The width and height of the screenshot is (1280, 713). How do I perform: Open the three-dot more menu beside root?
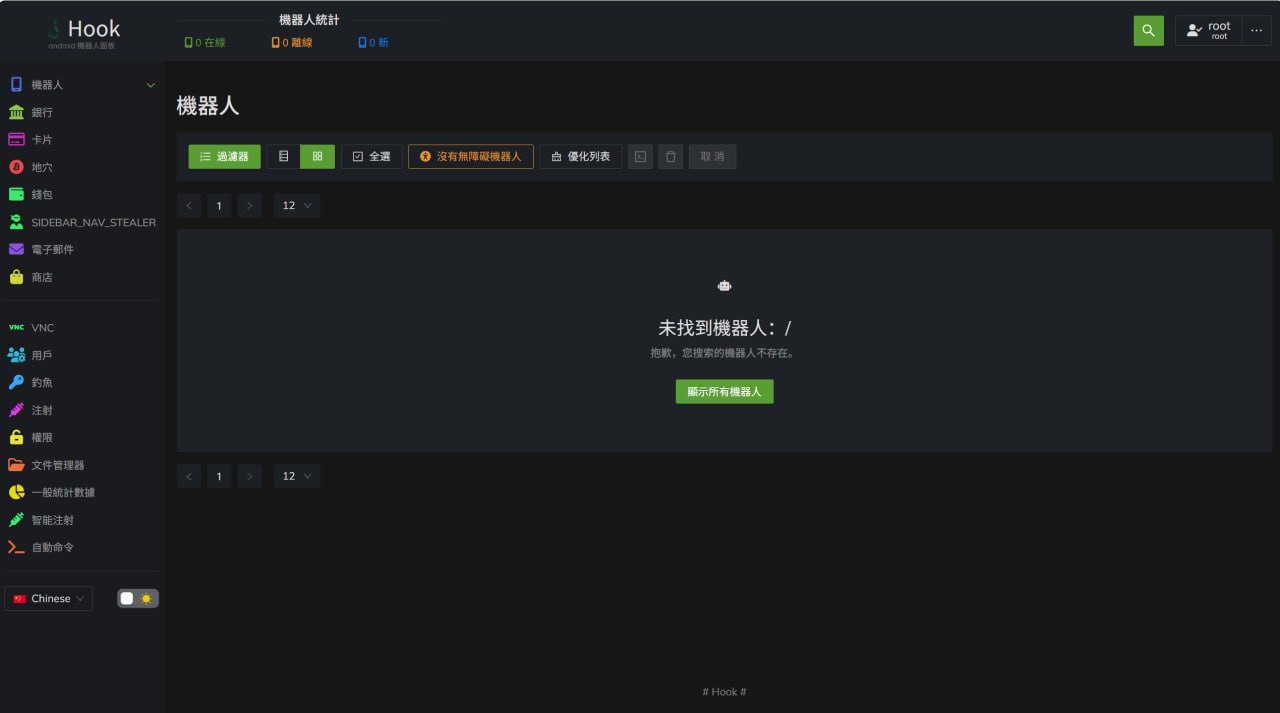(x=1257, y=31)
